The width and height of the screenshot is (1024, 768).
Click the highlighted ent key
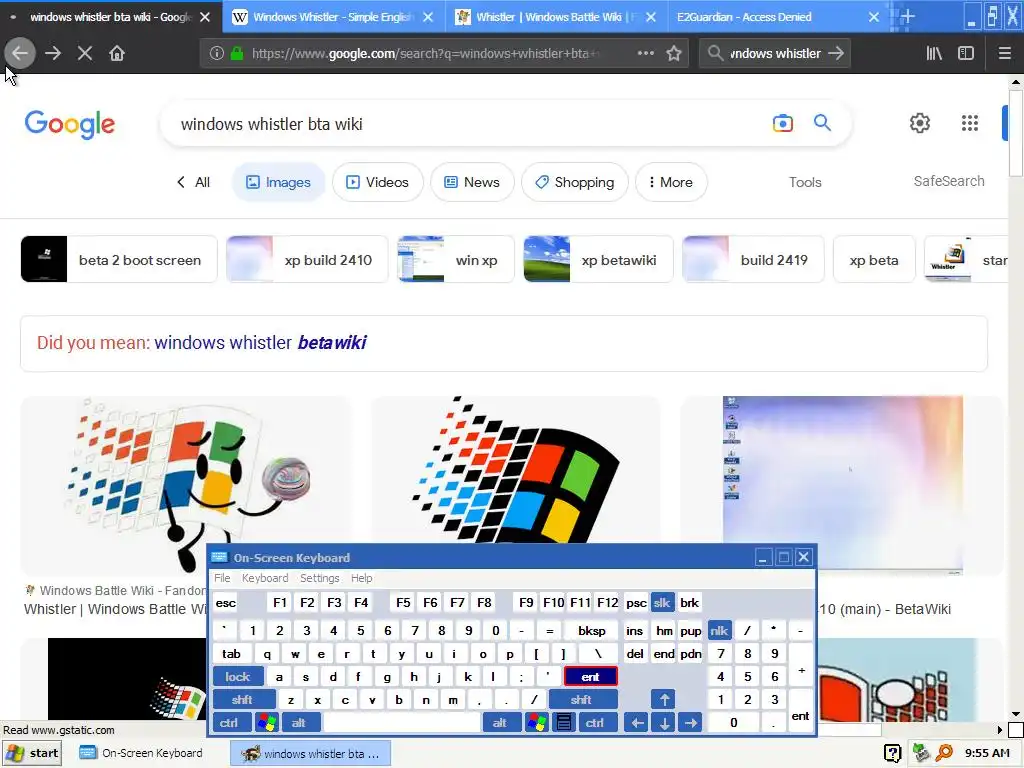(590, 677)
